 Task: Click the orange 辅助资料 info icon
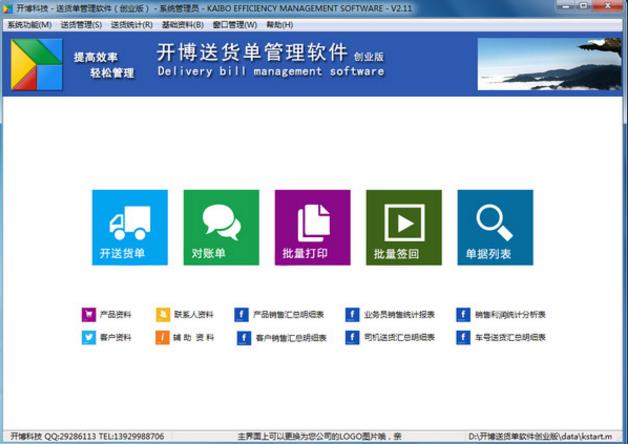[x=163, y=338]
